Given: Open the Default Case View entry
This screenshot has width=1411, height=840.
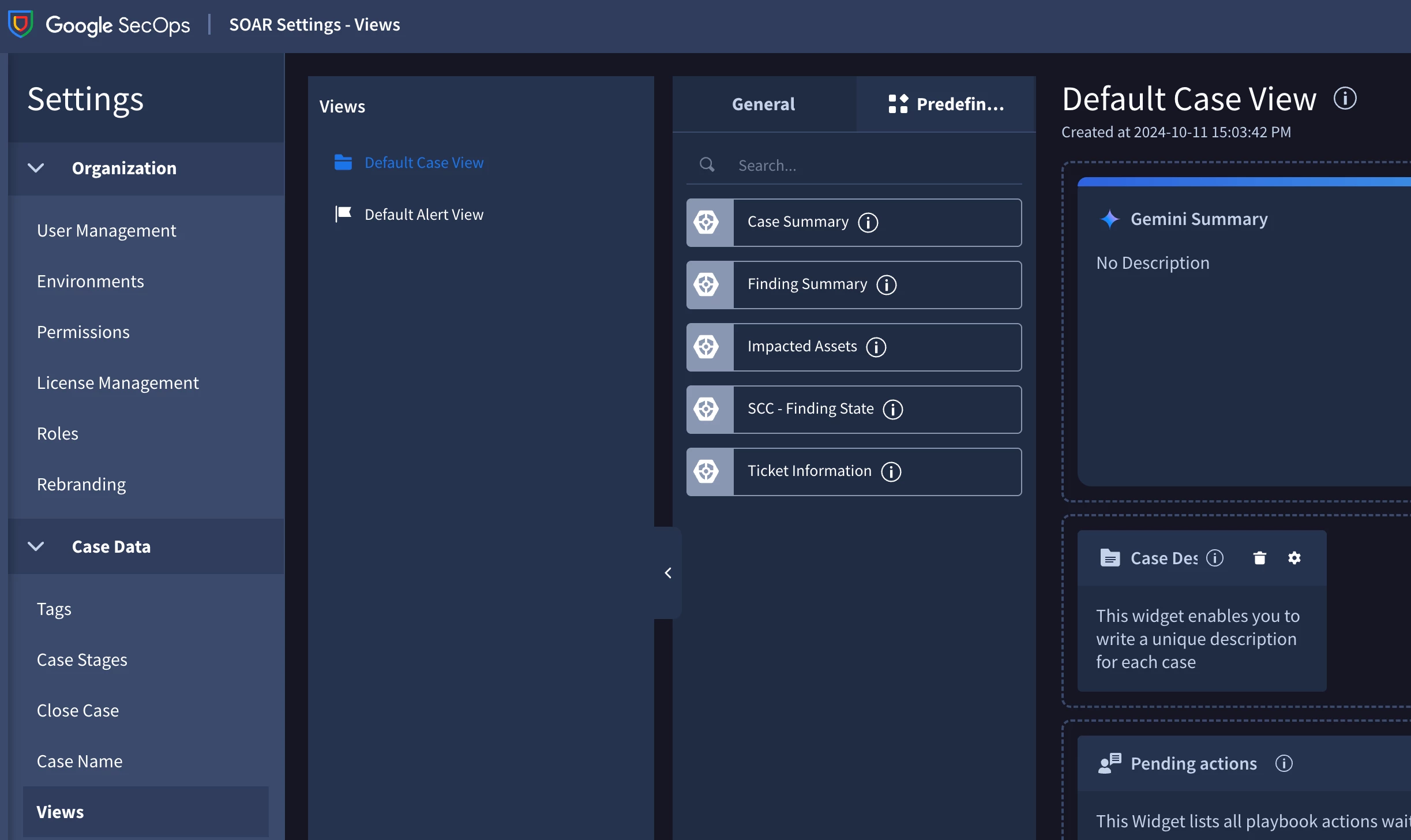Looking at the screenshot, I should click(x=424, y=163).
